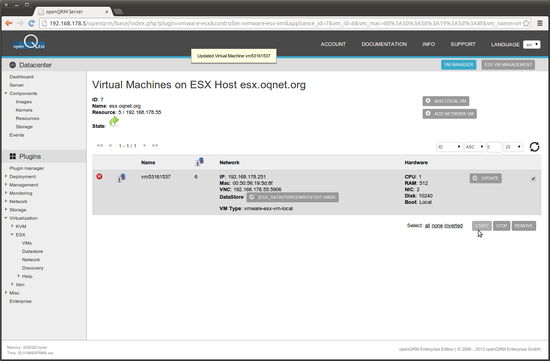The width and height of the screenshot is (550, 361).
Task: Go to last page with >> link
Action: [x=155, y=145]
